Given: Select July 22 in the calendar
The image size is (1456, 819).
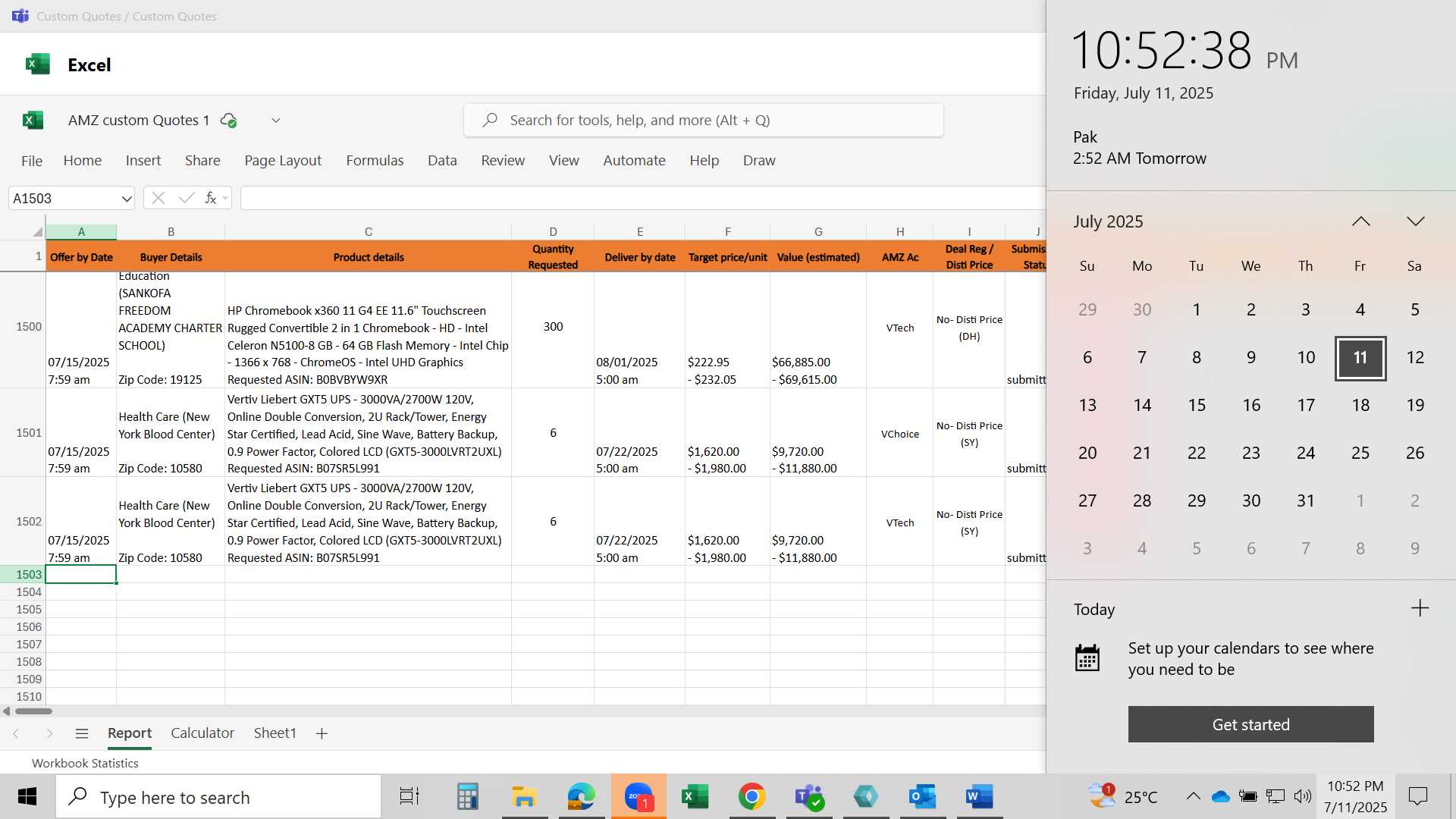Looking at the screenshot, I should pyautogui.click(x=1197, y=453).
